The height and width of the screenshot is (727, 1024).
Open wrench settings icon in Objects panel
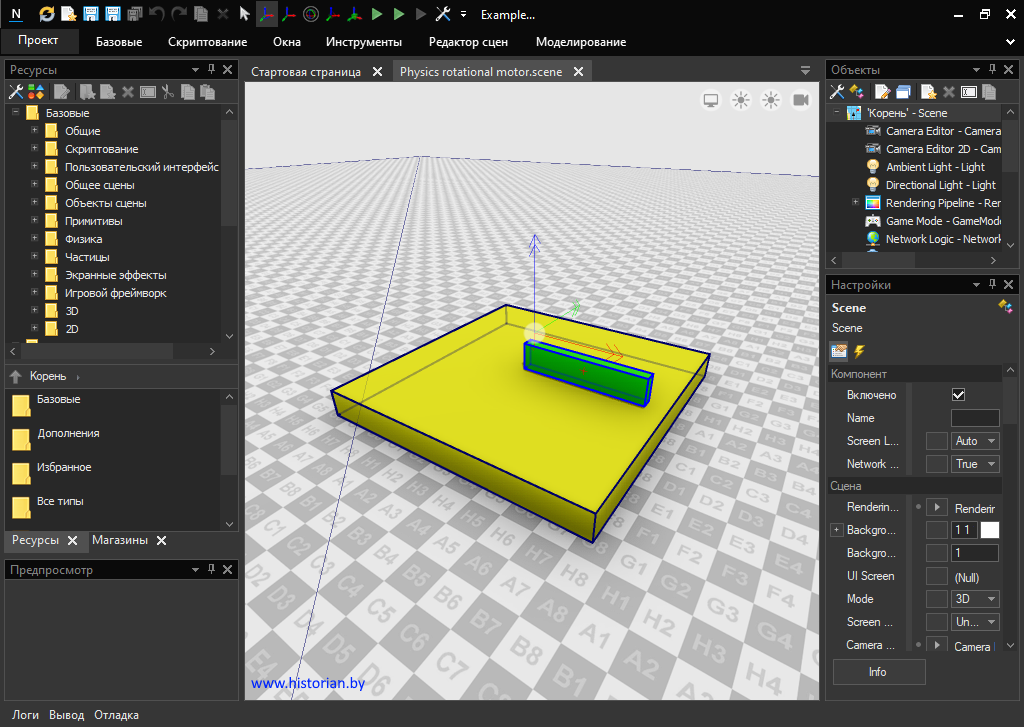(838, 92)
